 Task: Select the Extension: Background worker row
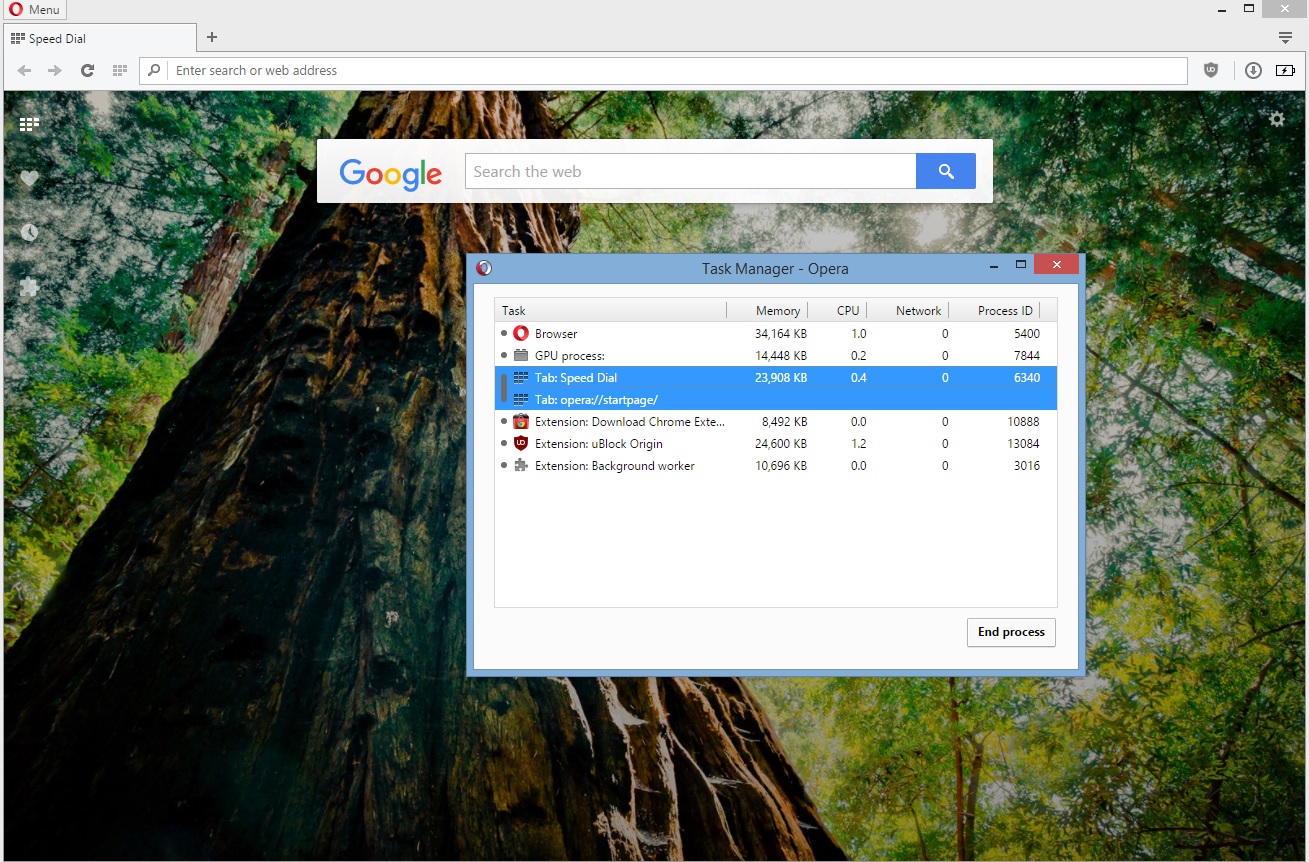[x=776, y=466]
